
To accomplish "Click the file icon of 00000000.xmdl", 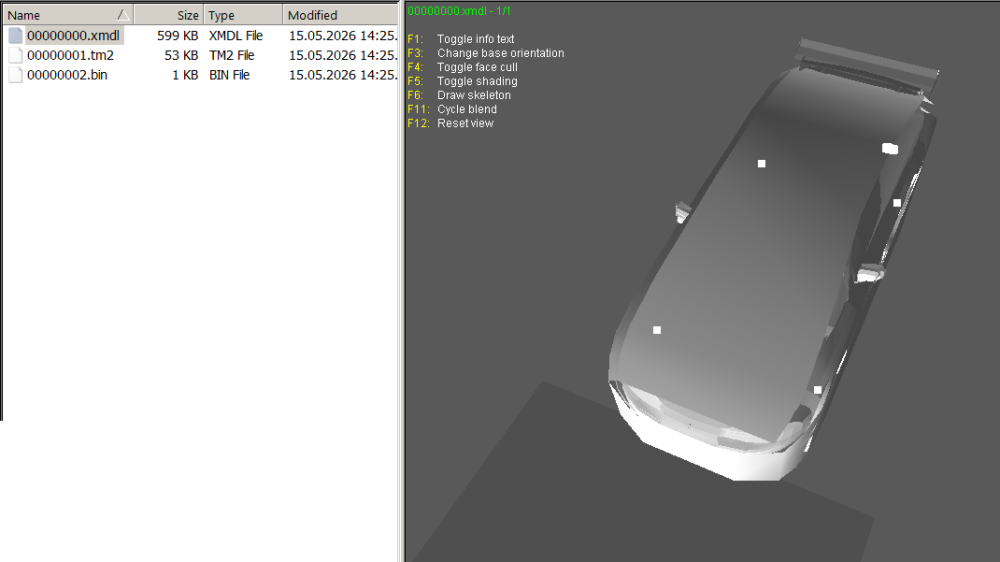I will pyautogui.click(x=15, y=36).
